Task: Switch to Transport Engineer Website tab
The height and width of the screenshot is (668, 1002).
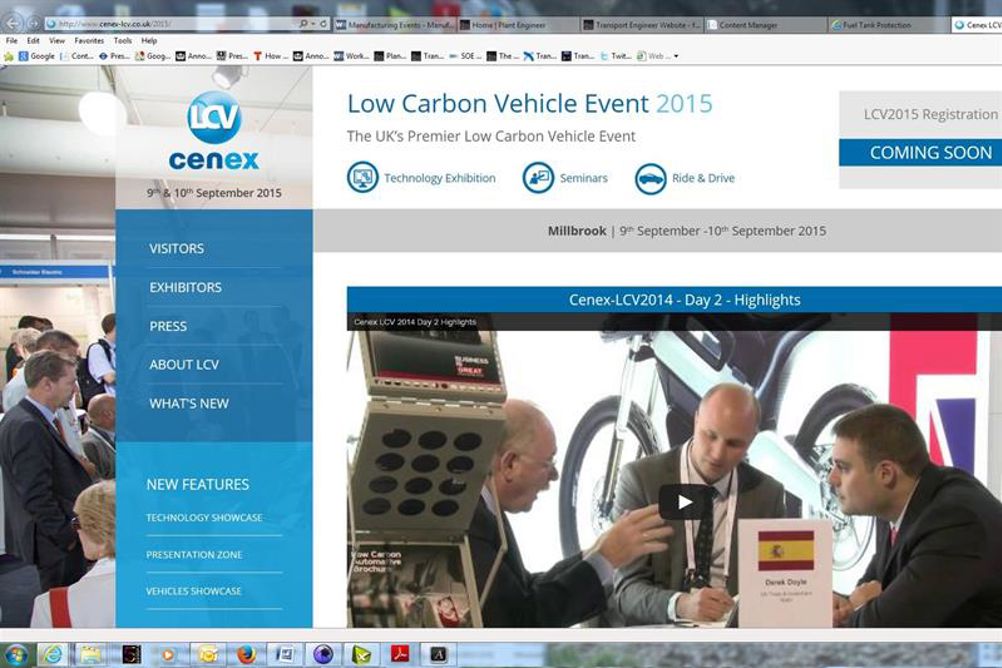Action: click(x=642, y=25)
